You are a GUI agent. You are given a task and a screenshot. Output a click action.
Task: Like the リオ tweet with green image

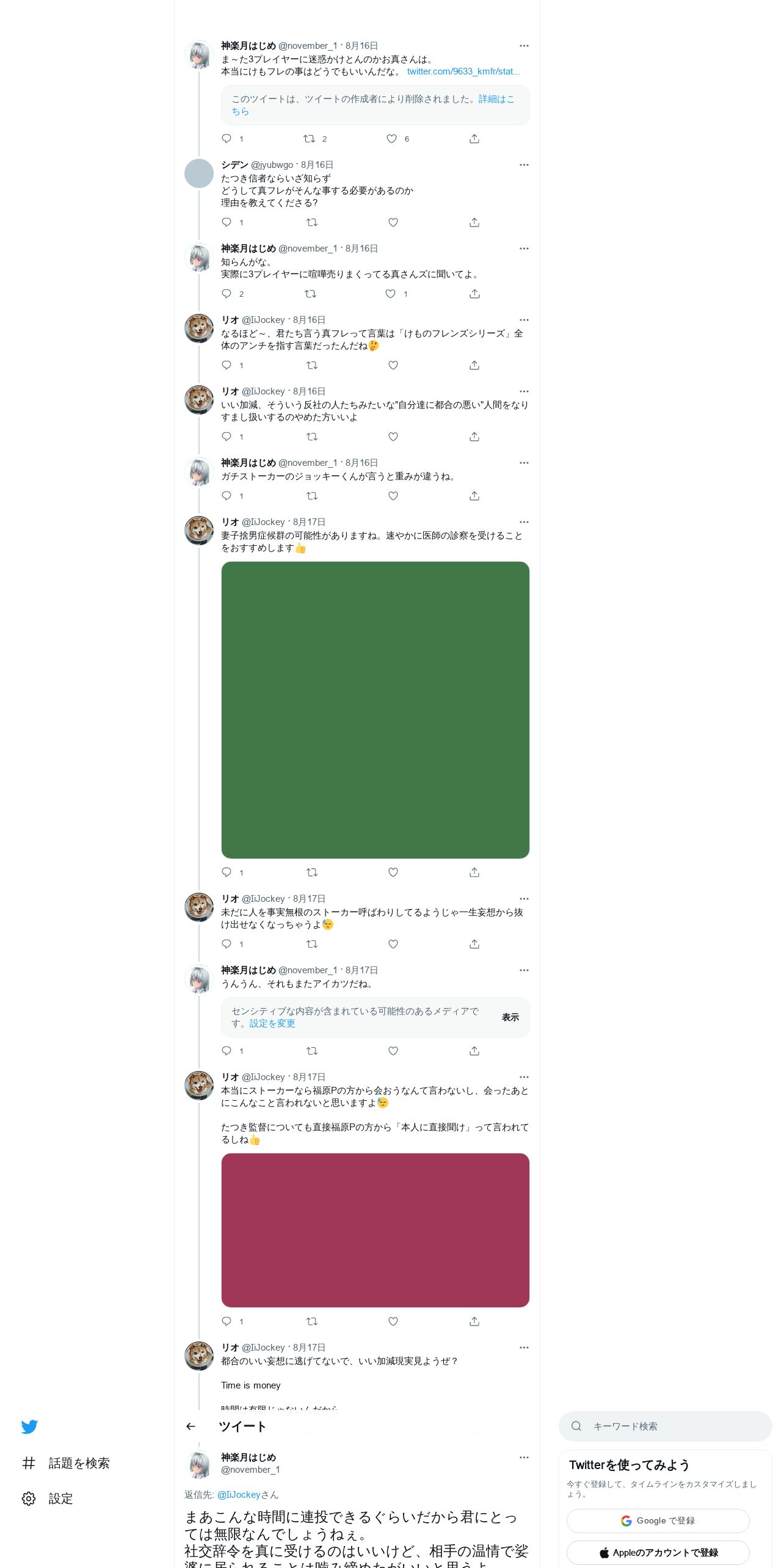click(393, 873)
